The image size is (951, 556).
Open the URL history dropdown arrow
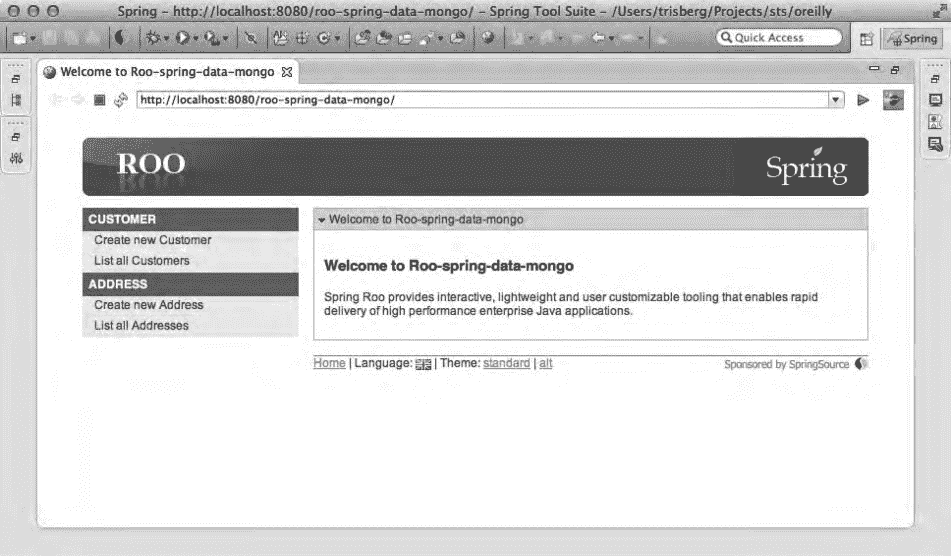pyautogui.click(x=836, y=100)
